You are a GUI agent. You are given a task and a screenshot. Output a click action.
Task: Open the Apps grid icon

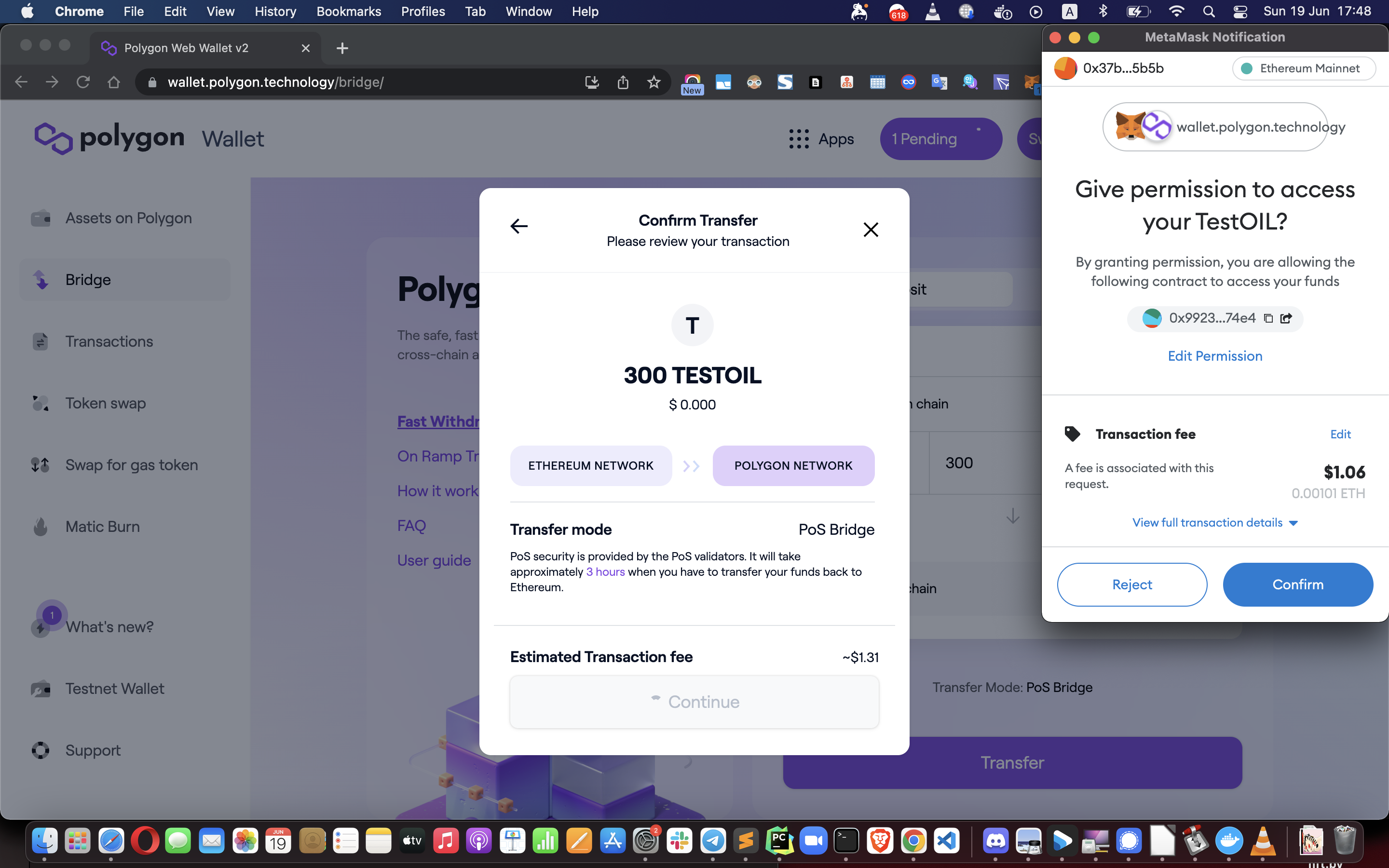(x=798, y=139)
